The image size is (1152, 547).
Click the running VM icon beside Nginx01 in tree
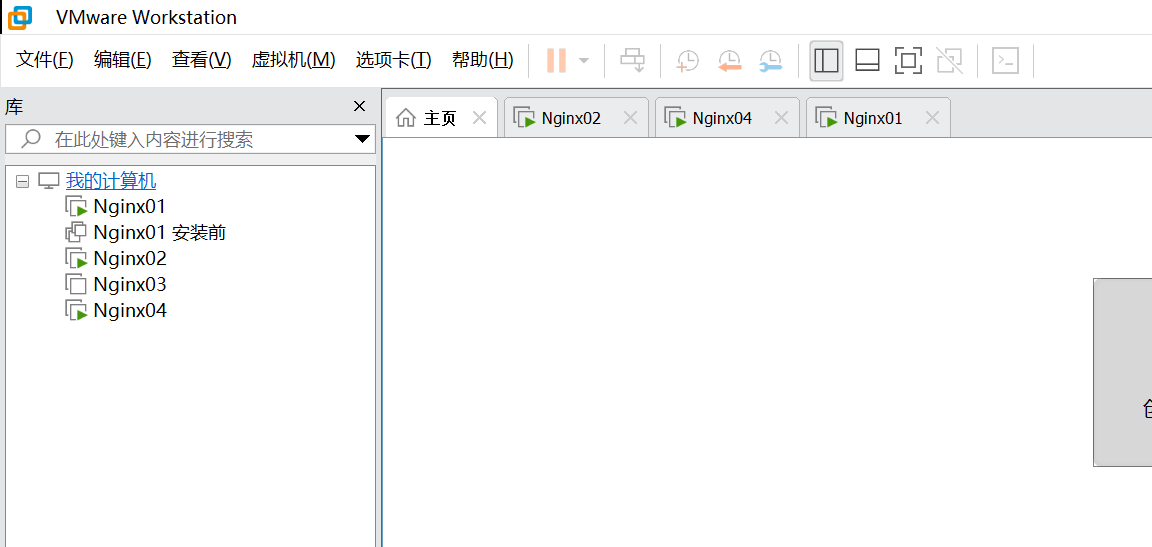coord(76,206)
